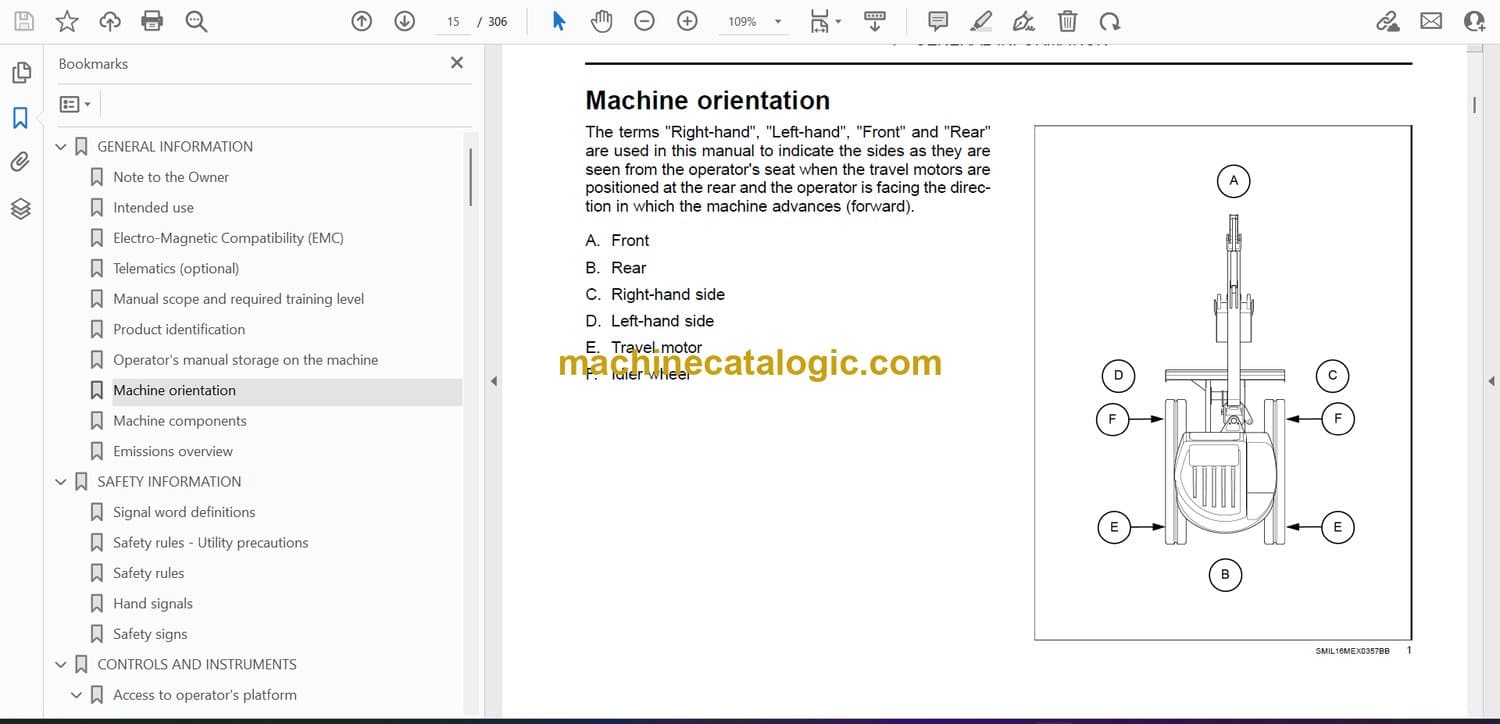Go to Note to the Owner bookmark
This screenshot has width=1500, height=724.
click(x=171, y=177)
